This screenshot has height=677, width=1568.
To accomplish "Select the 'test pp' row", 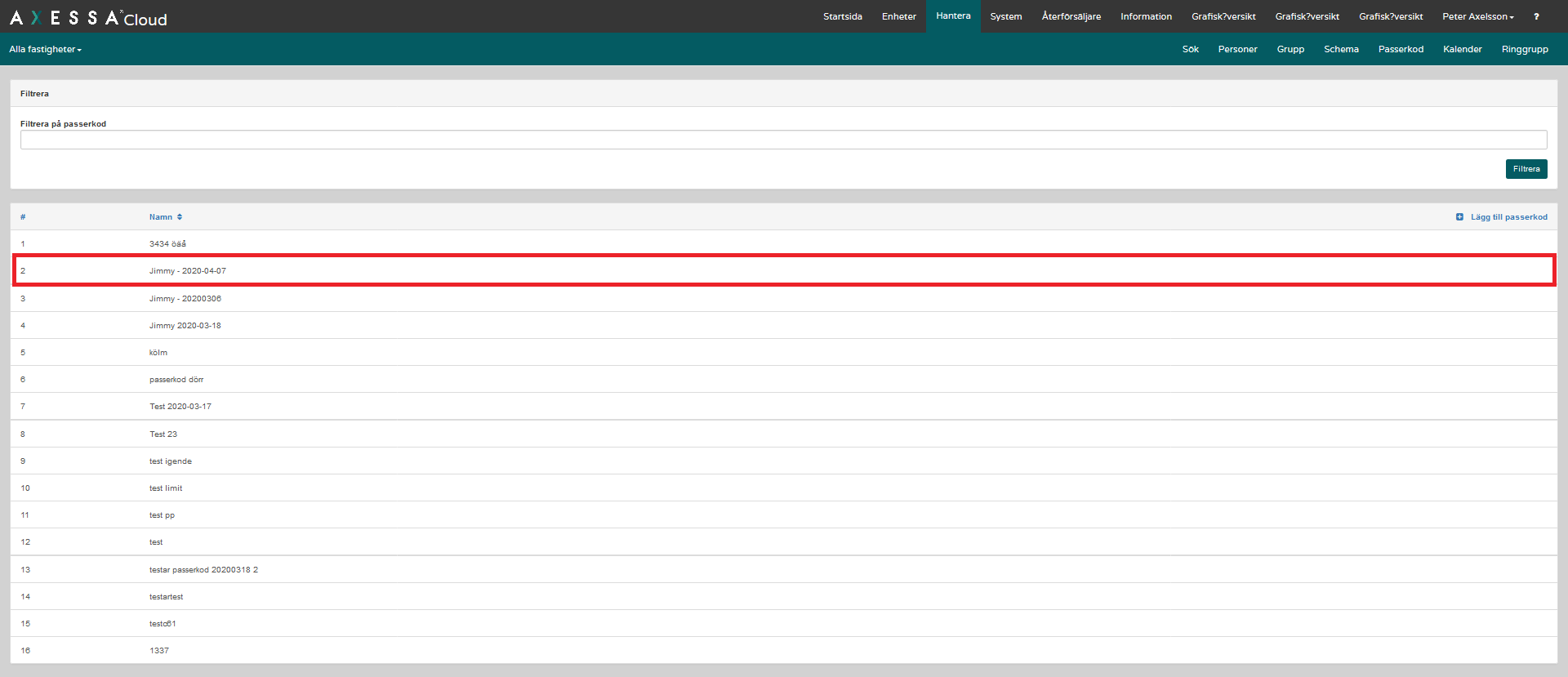I will (783, 514).
